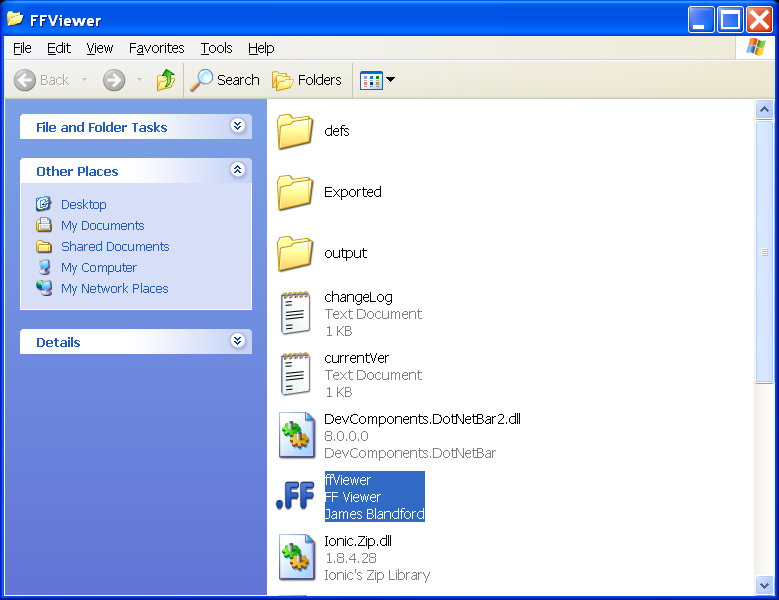Select the highlighted 'ffViewer' file name

tap(348, 480)
